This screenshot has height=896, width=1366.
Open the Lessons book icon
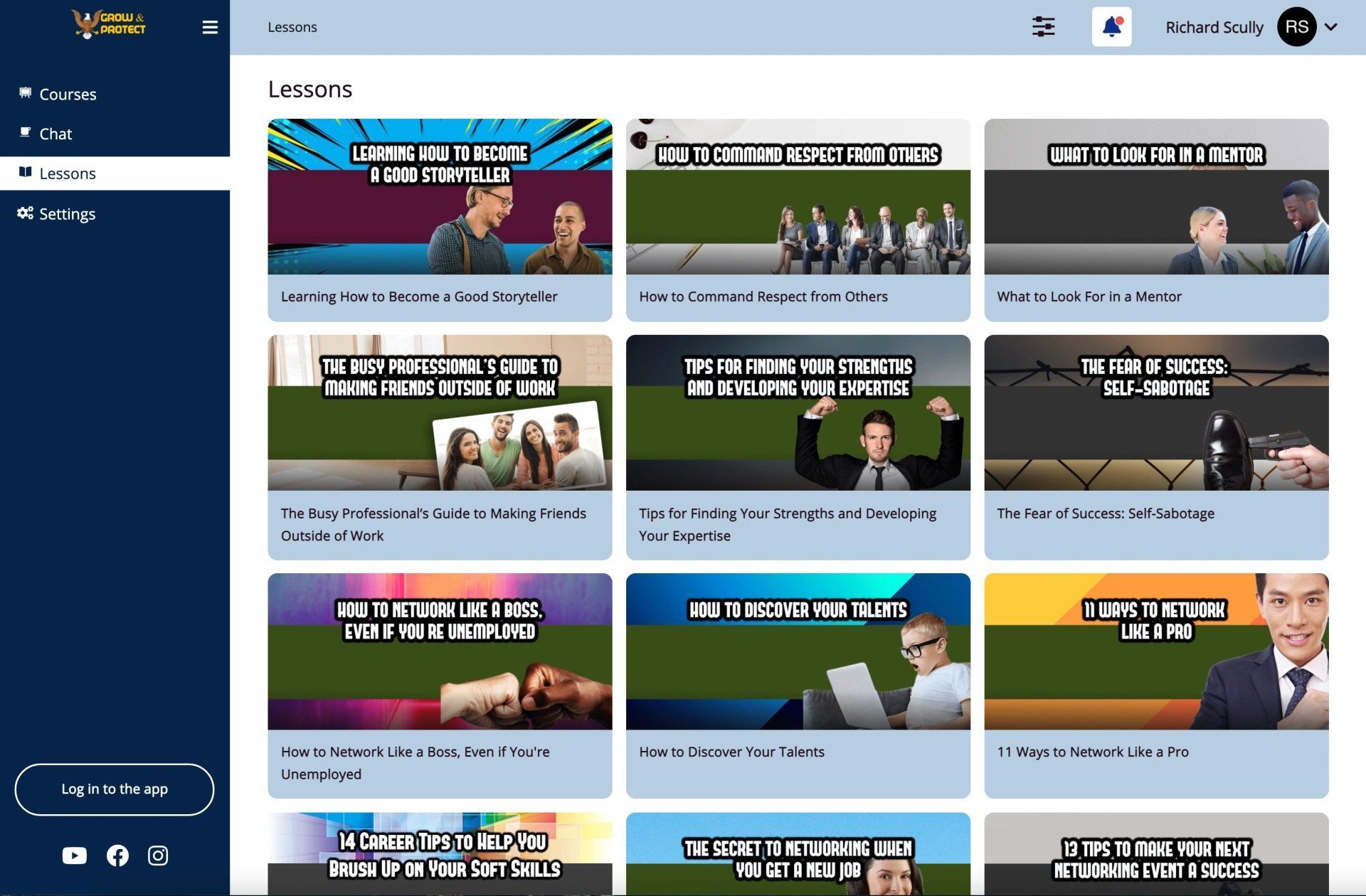(x=26, y=173)
